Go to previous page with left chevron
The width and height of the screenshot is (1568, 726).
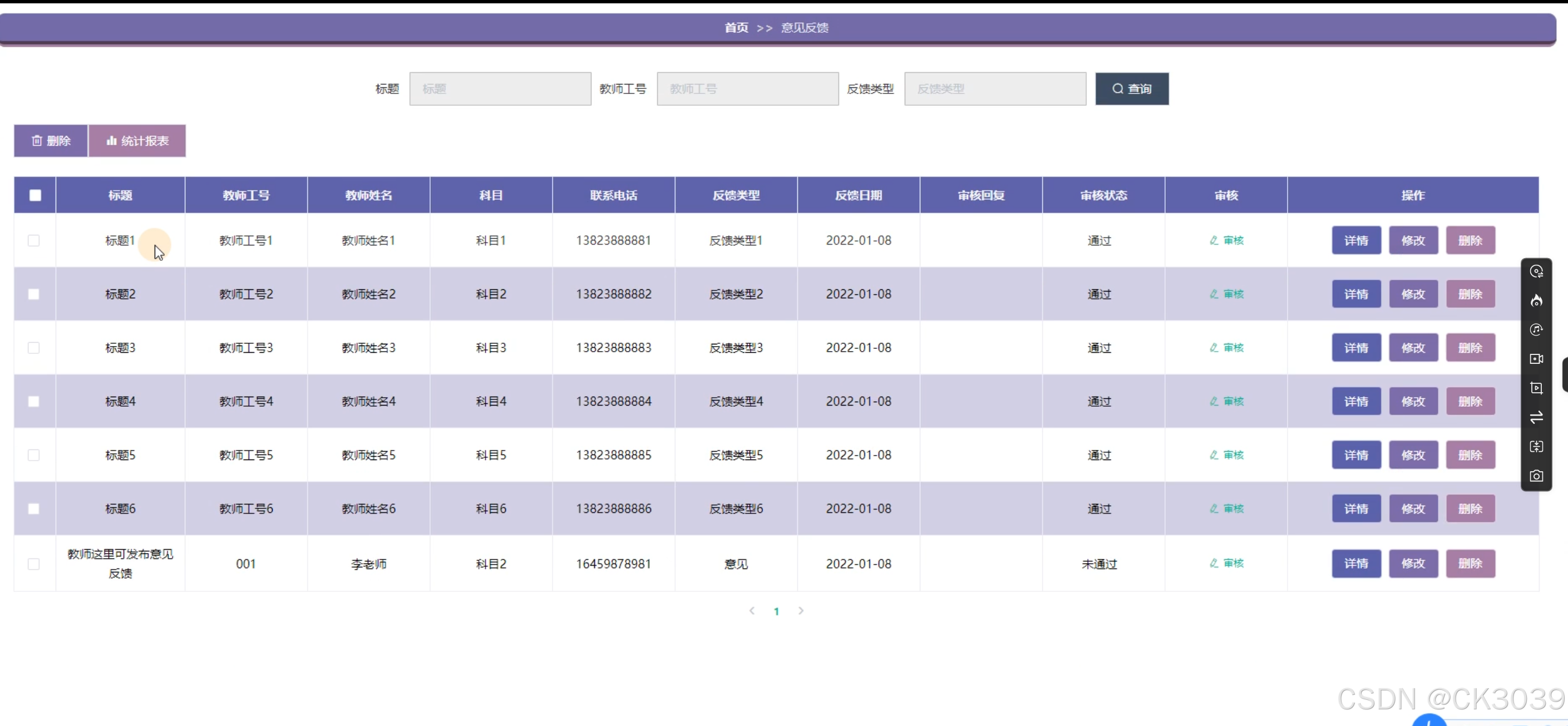[x=752, y=611]
